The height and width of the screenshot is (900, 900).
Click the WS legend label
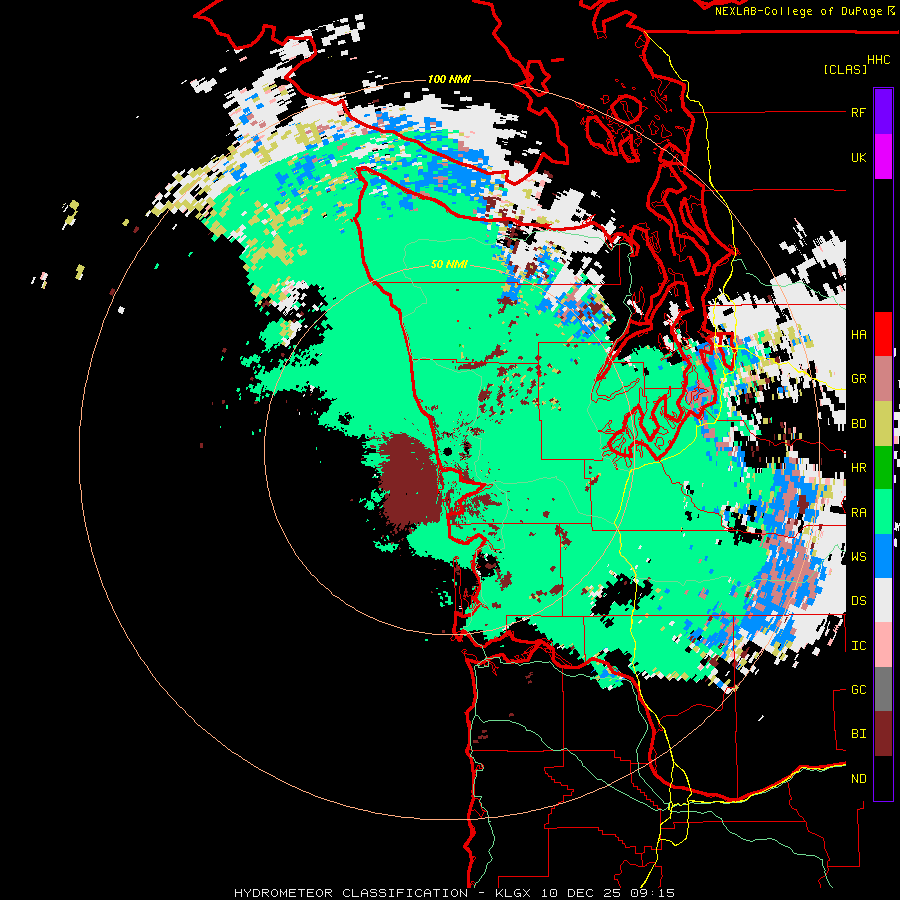858,557
